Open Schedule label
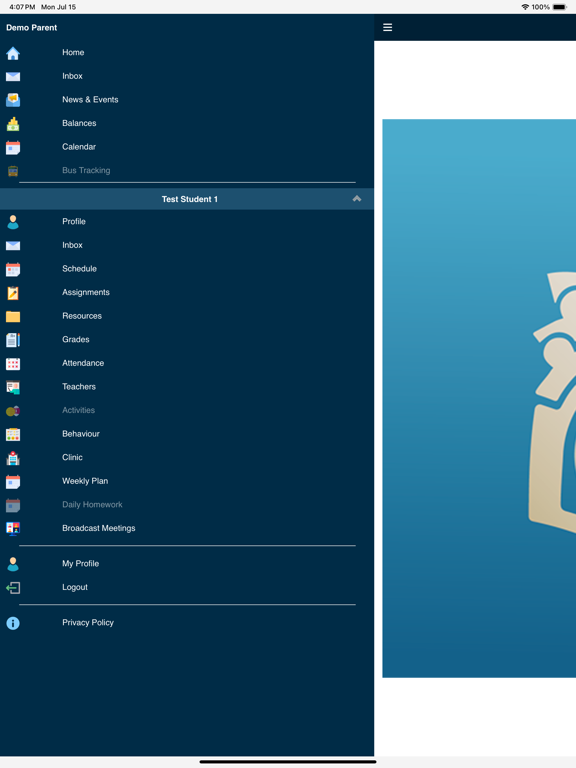Viewport: 576px width, 768px height. 79,268
